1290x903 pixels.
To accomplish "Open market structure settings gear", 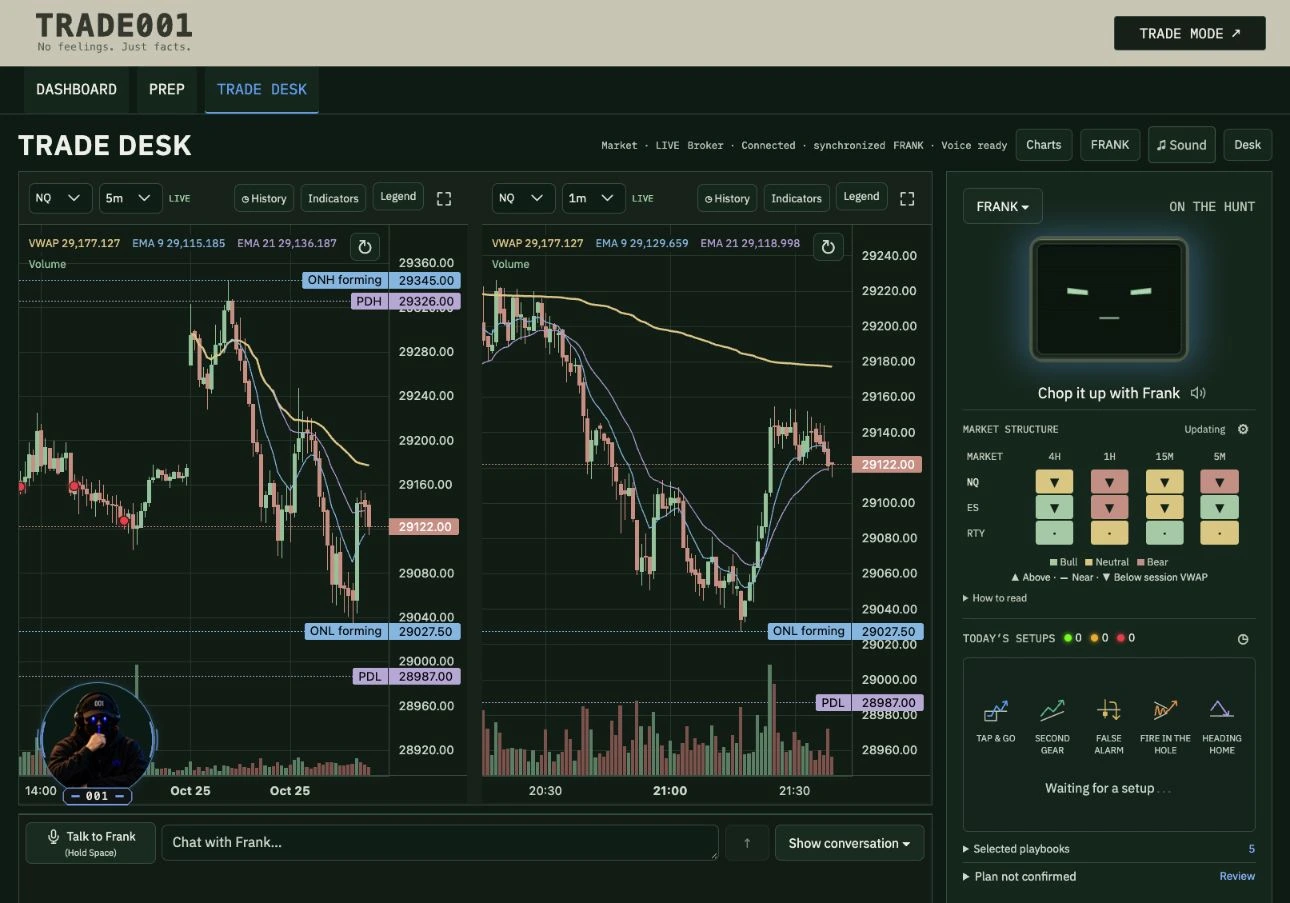I will pos(1243,429).
